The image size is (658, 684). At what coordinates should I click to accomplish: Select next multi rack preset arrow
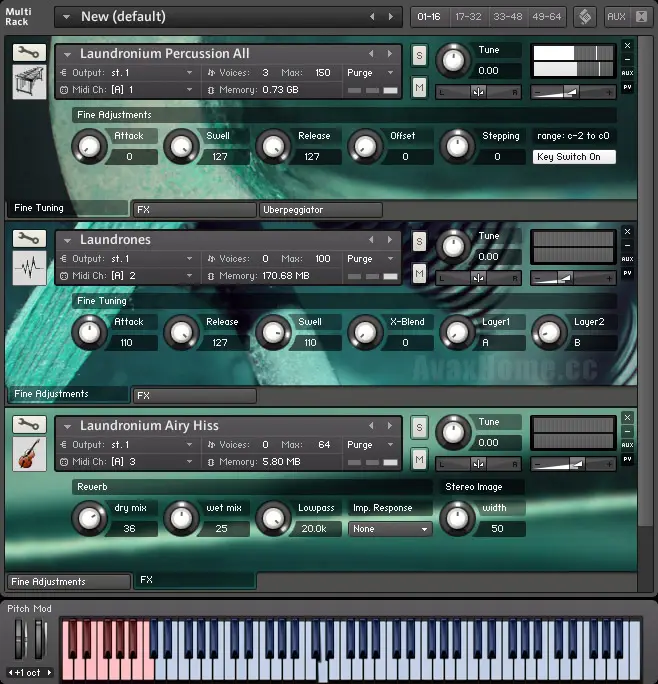pyautogui.click(x=391, y=17)
